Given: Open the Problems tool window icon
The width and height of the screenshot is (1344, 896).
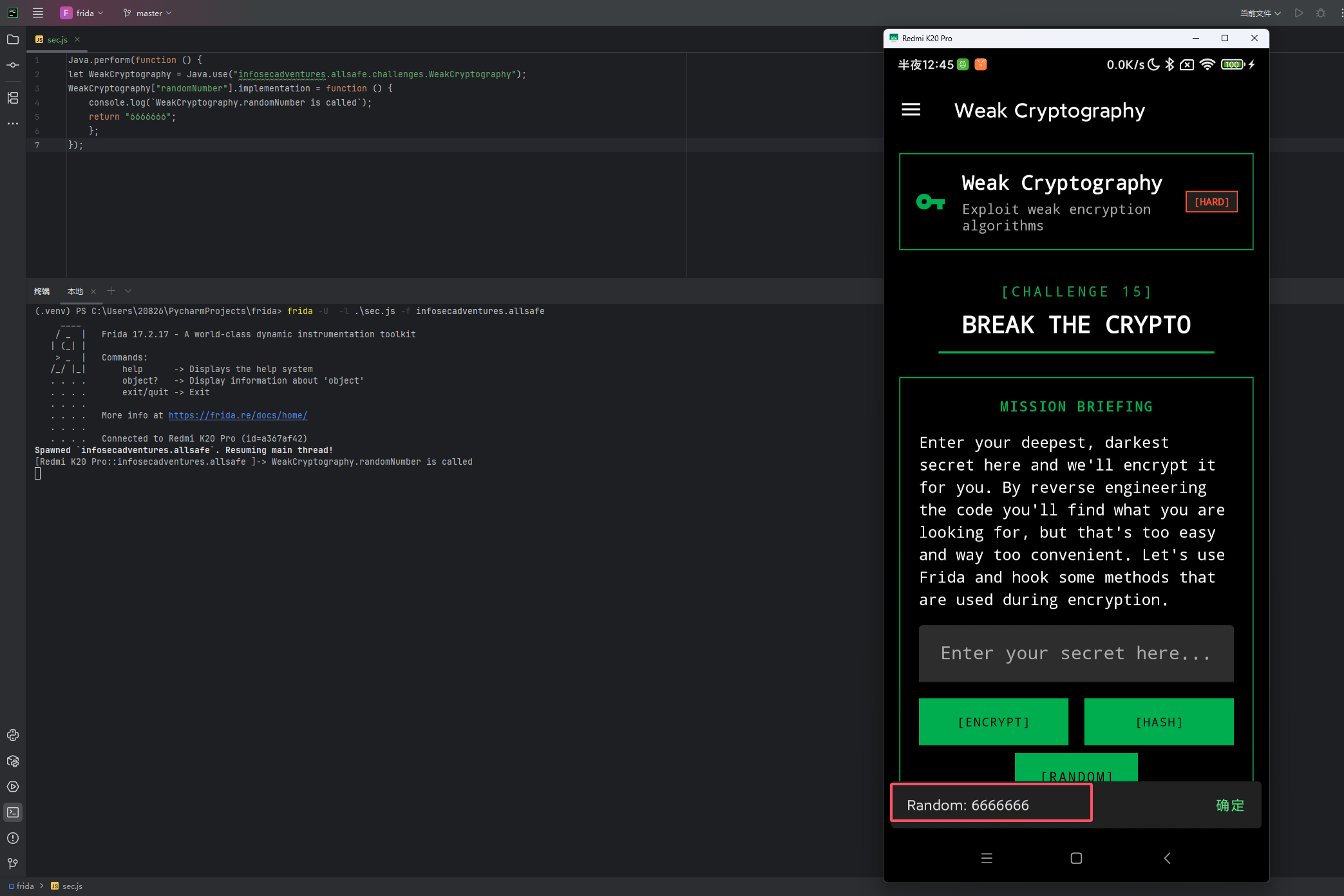Looking at the screenshot, I should 13,838.
